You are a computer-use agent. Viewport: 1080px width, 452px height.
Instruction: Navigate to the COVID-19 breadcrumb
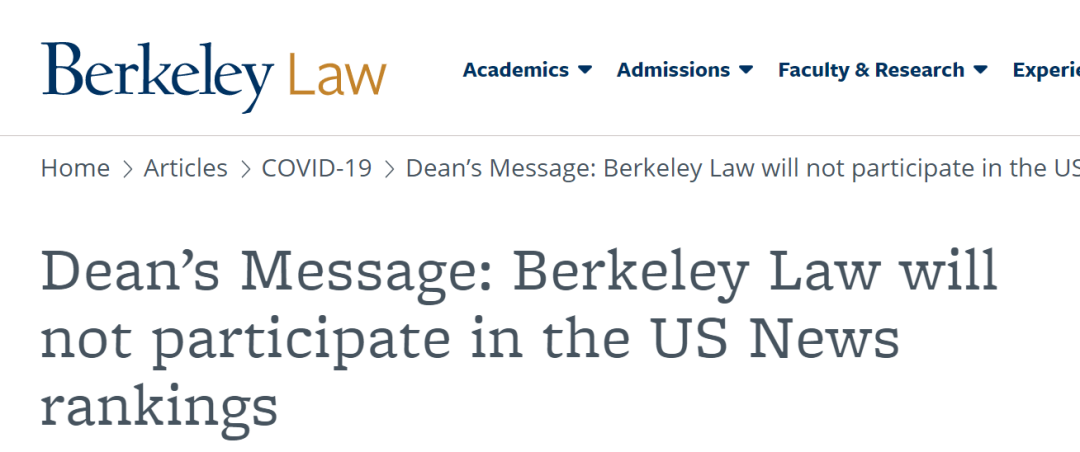click(316, 168)
